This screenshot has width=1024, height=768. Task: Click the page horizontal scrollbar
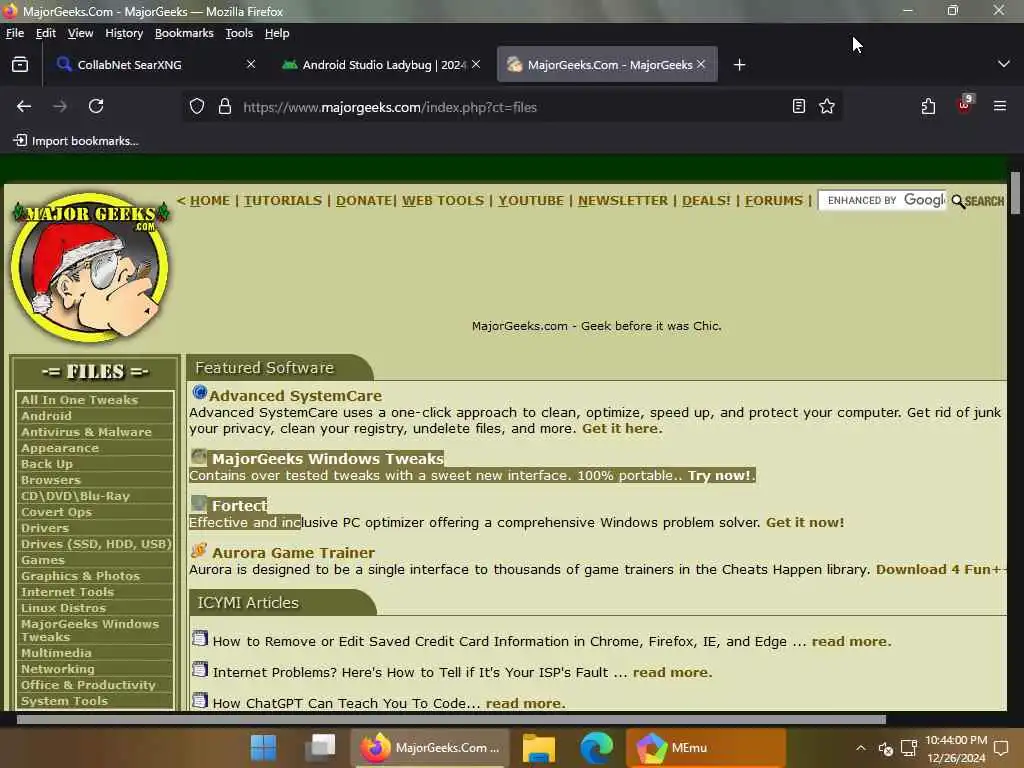[x=451, y=719]
